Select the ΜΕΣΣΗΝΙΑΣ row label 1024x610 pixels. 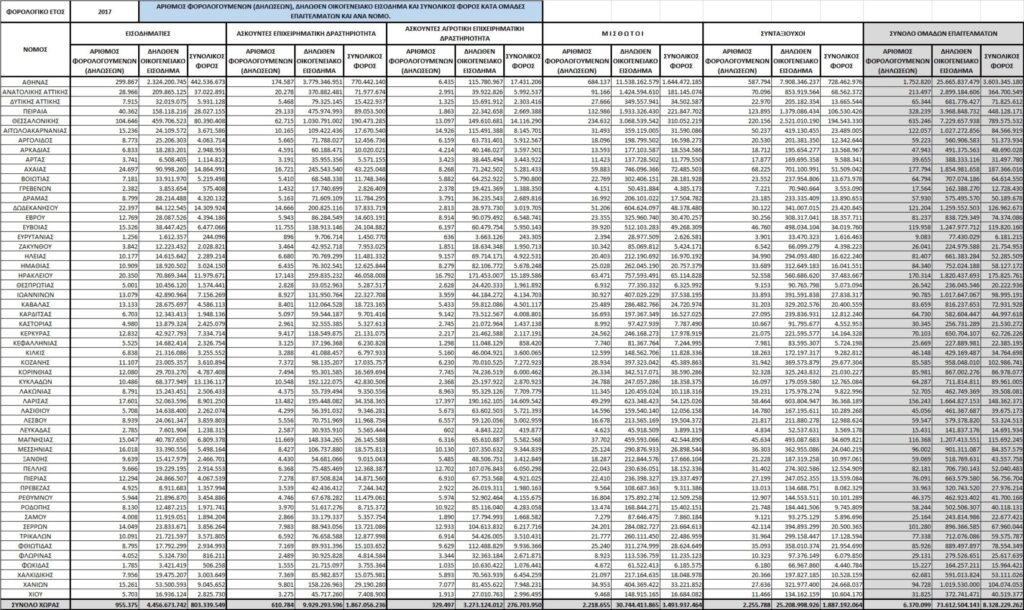[x=35, y=449]
